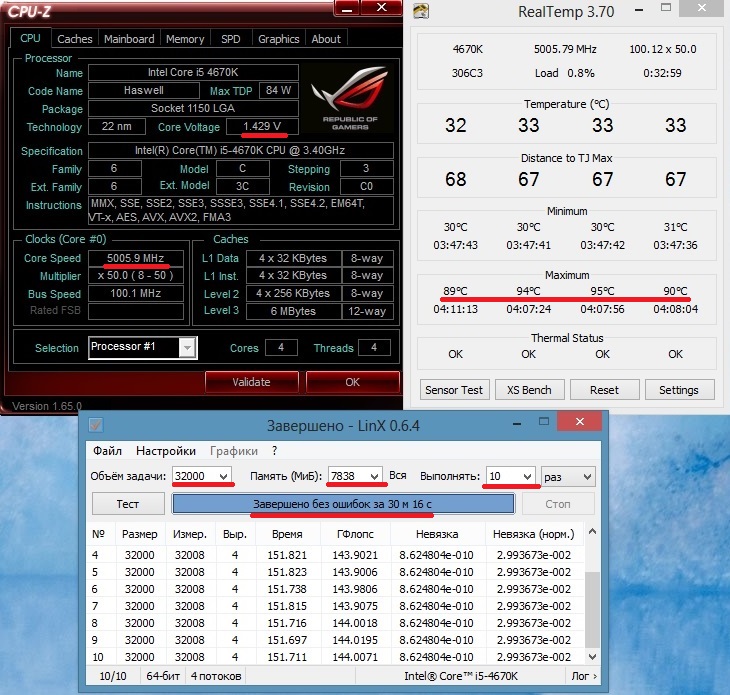Expand the Выполнять 10 count dropdown

click(x=527, y=476)
